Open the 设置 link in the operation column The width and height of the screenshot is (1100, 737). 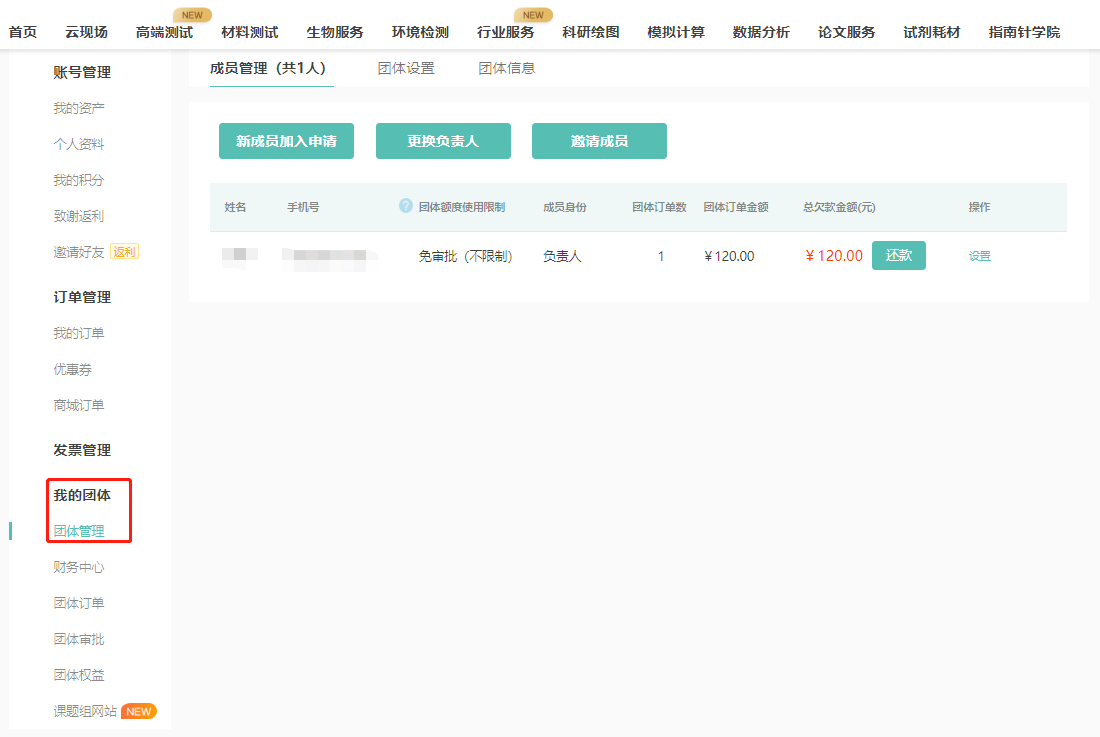tap(982, 255)
